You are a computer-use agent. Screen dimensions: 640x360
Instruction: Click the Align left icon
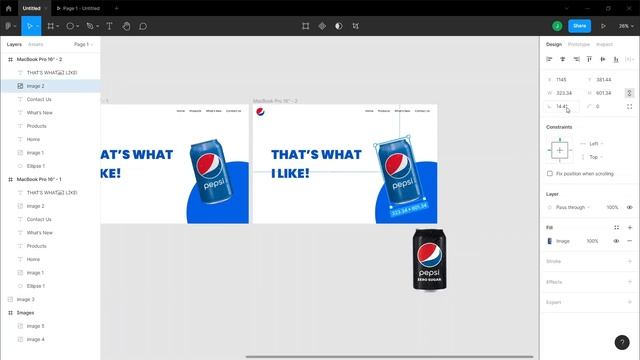(x=549, y=60)
